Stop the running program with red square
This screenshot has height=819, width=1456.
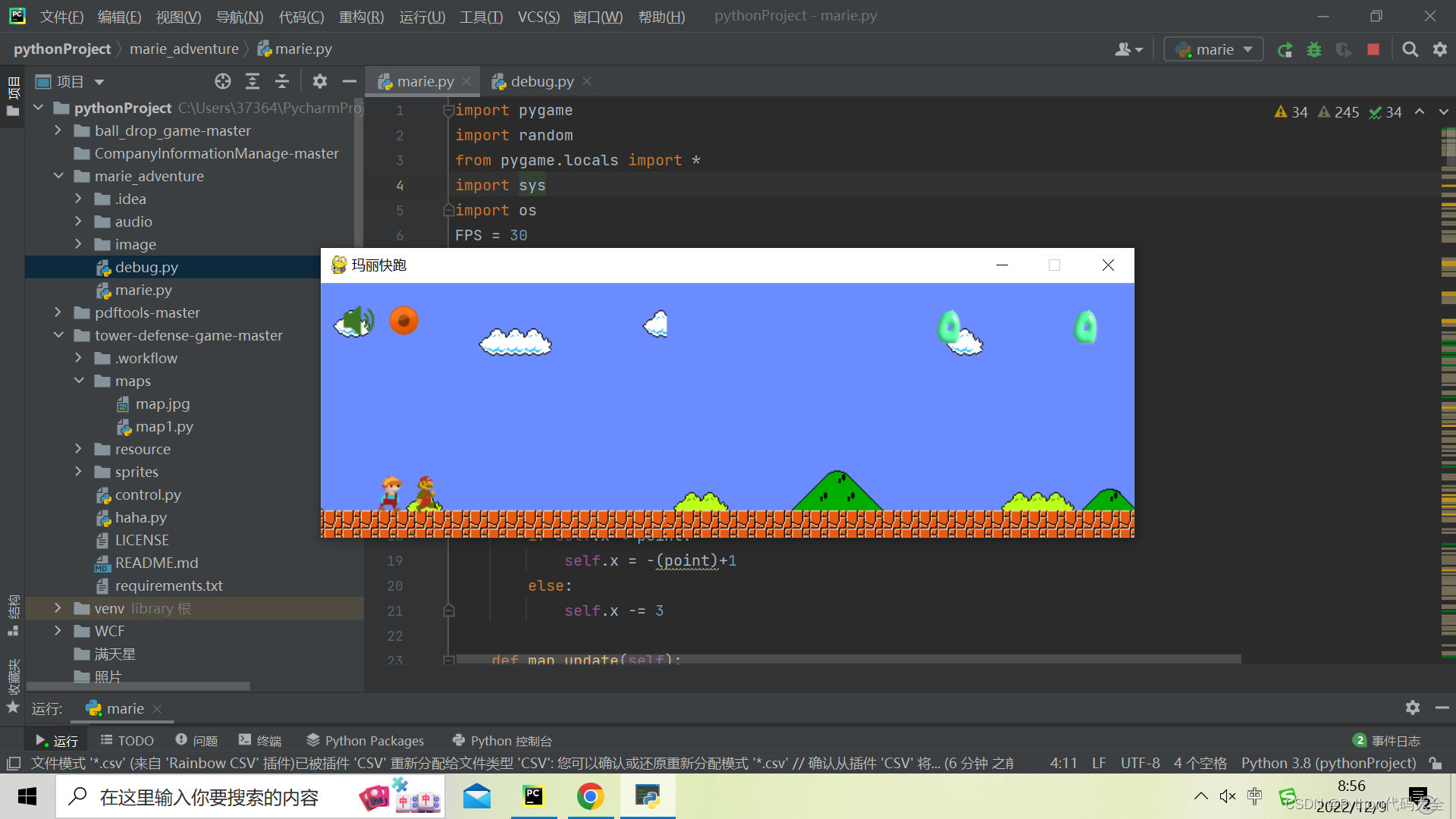(x=1373, y=50)
